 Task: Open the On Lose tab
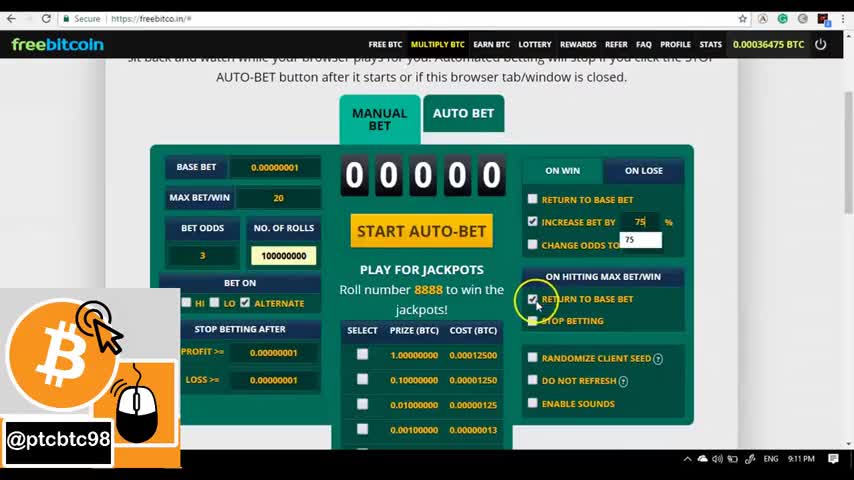pos(643,171)
